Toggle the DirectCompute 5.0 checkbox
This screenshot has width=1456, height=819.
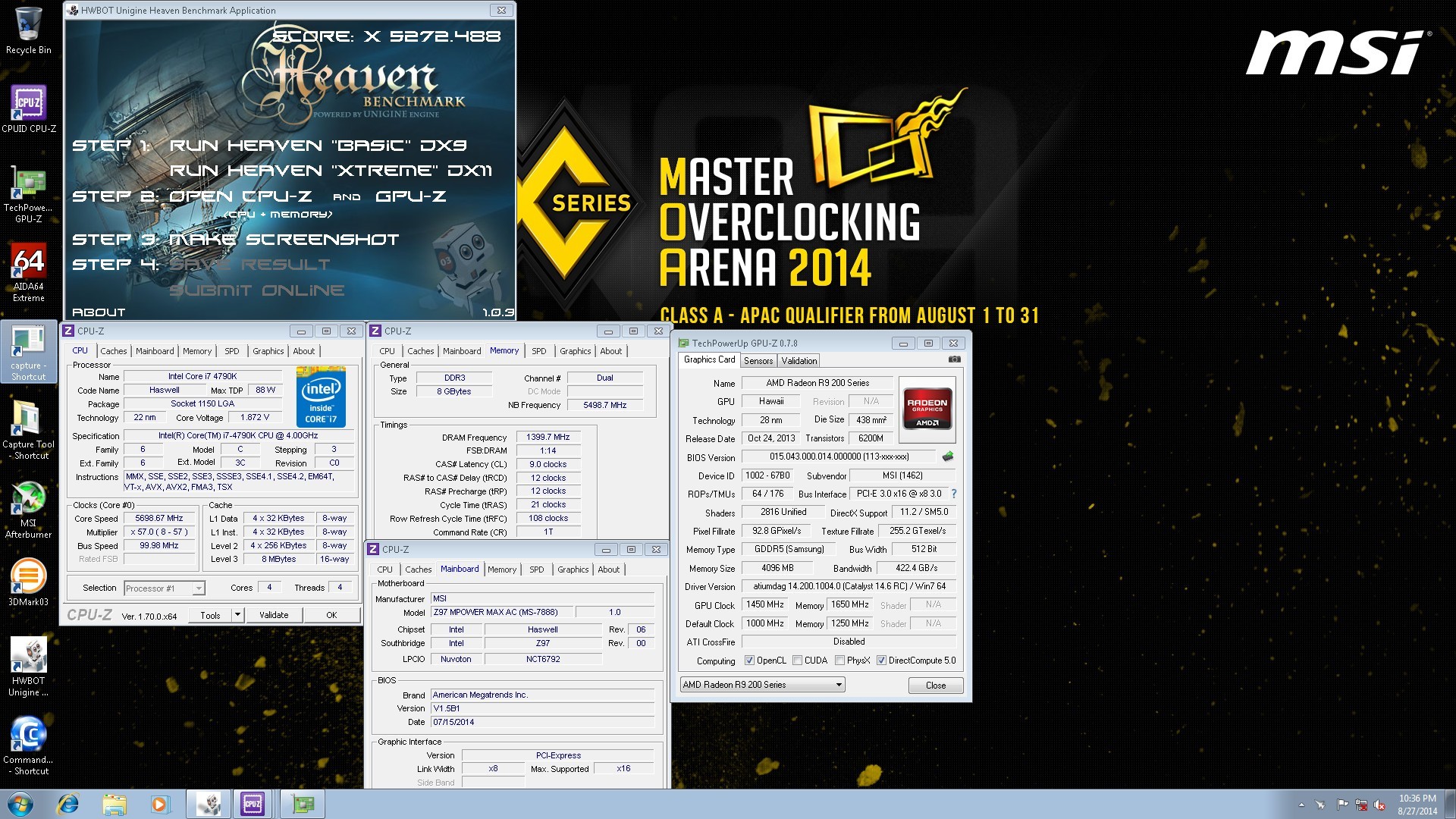click(881, 661)
